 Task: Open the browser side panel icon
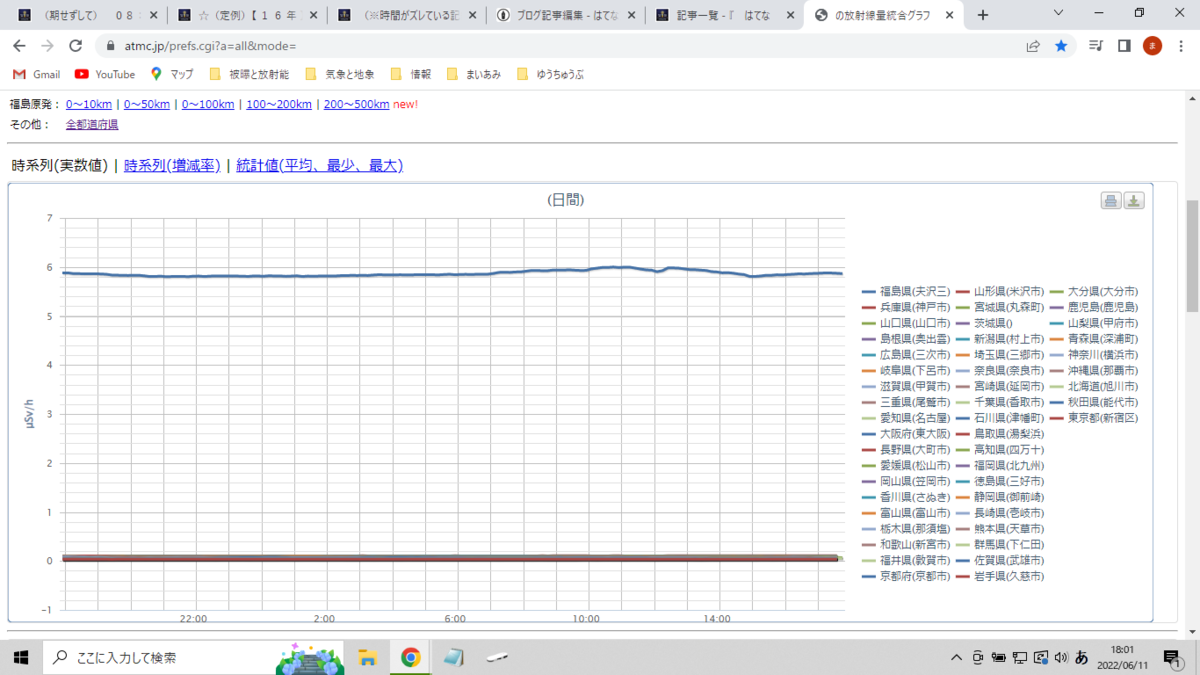pos(1124,46)
